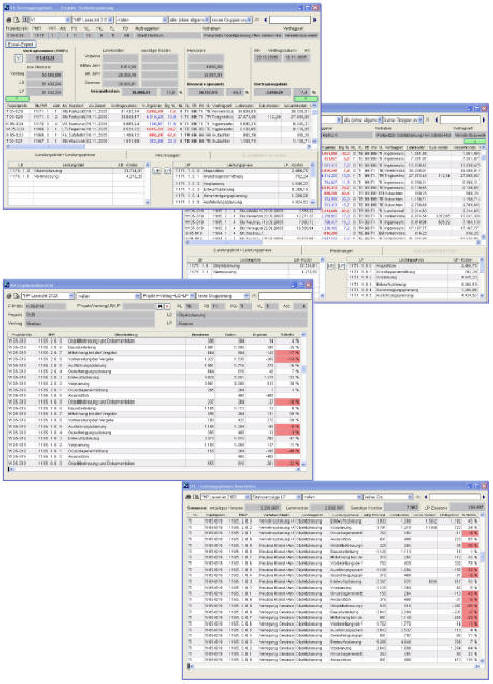Click the previous-record arrow in the right-middle window toolbar
493x684 pixels.
436,119
